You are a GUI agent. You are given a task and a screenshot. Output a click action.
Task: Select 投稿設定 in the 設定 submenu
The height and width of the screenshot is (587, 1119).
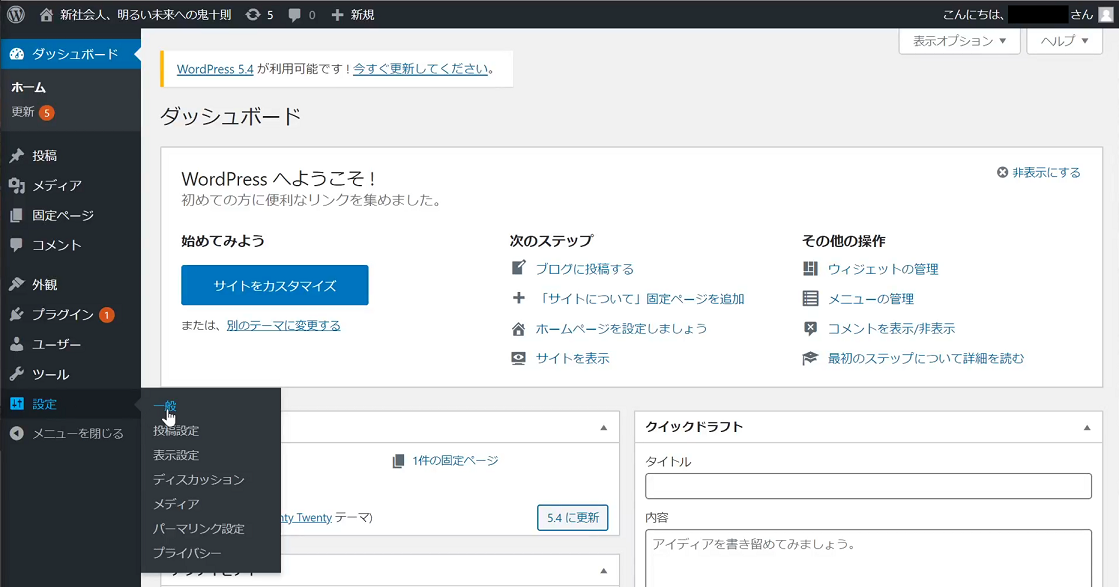click(176, 430)
